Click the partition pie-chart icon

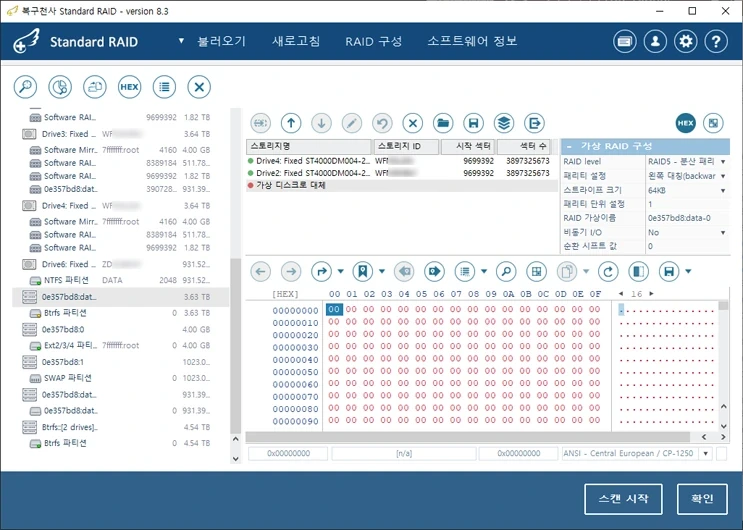pos(60,87)
